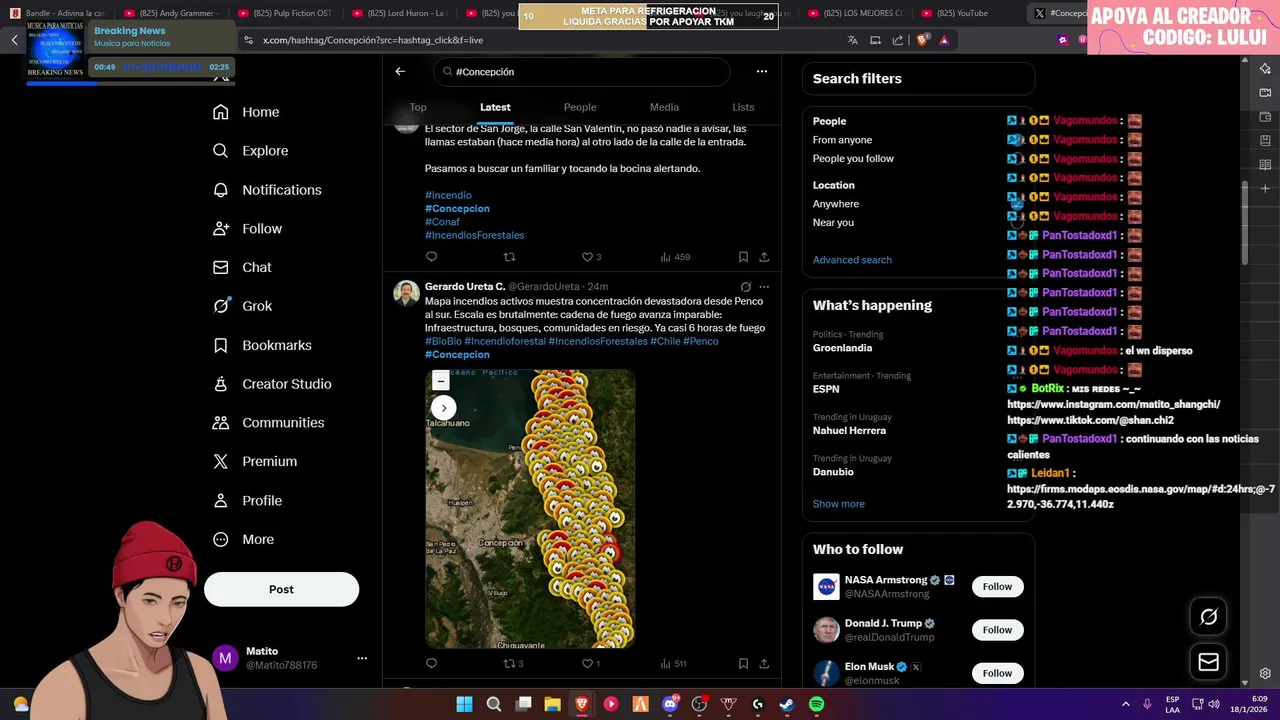Open Spotify from the Windows taskbar
This screenshot has height=720, width=1280.
[816, 704]
